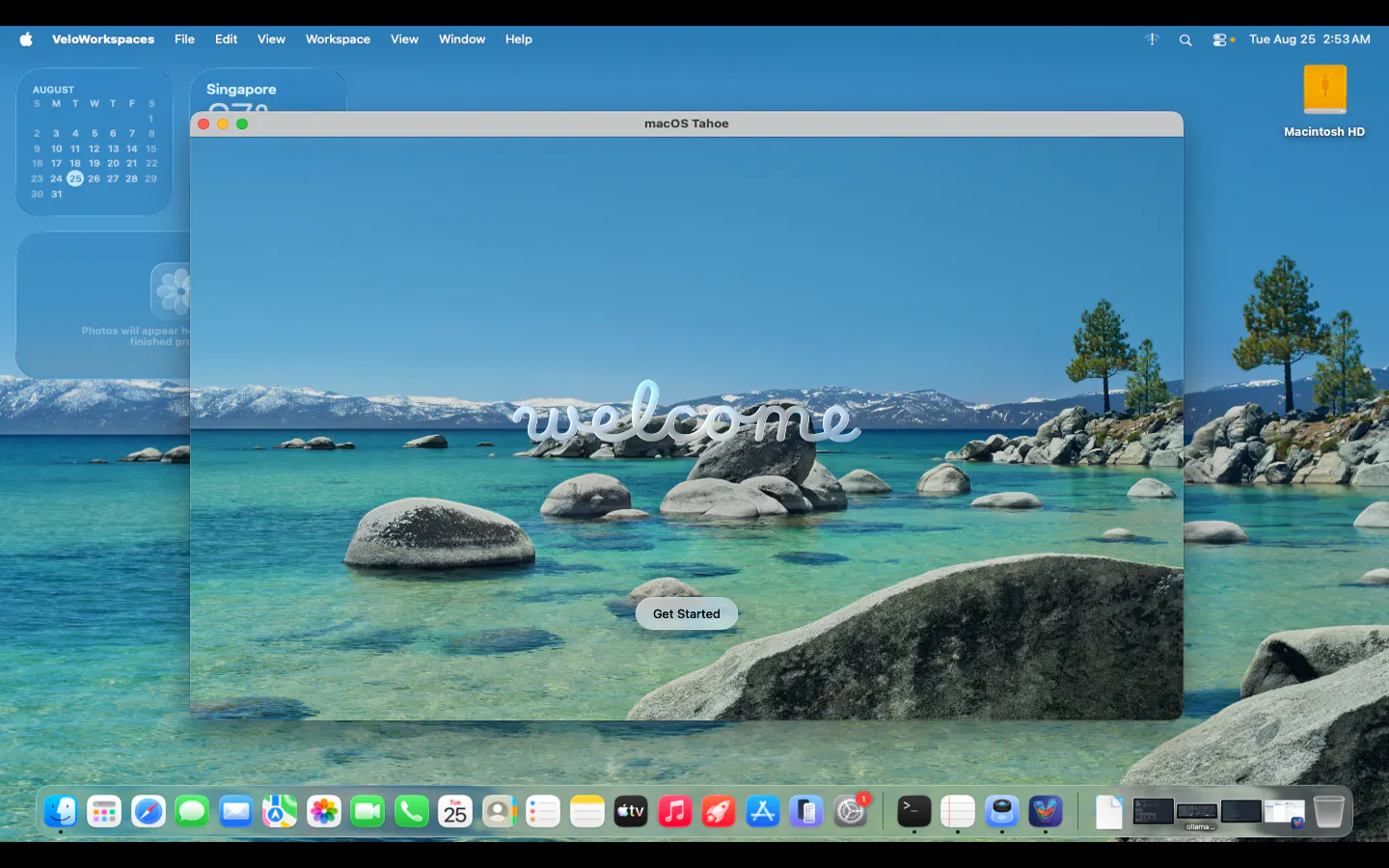Open the VeloWorkspaces app menu
The width and height of the screenshot is (1389, 868).
103,40
